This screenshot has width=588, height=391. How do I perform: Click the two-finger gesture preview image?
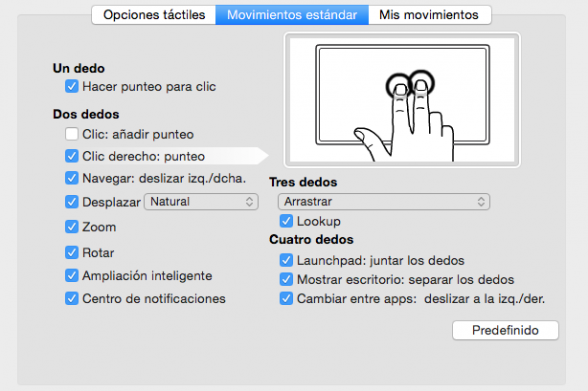tap(402, 100)
